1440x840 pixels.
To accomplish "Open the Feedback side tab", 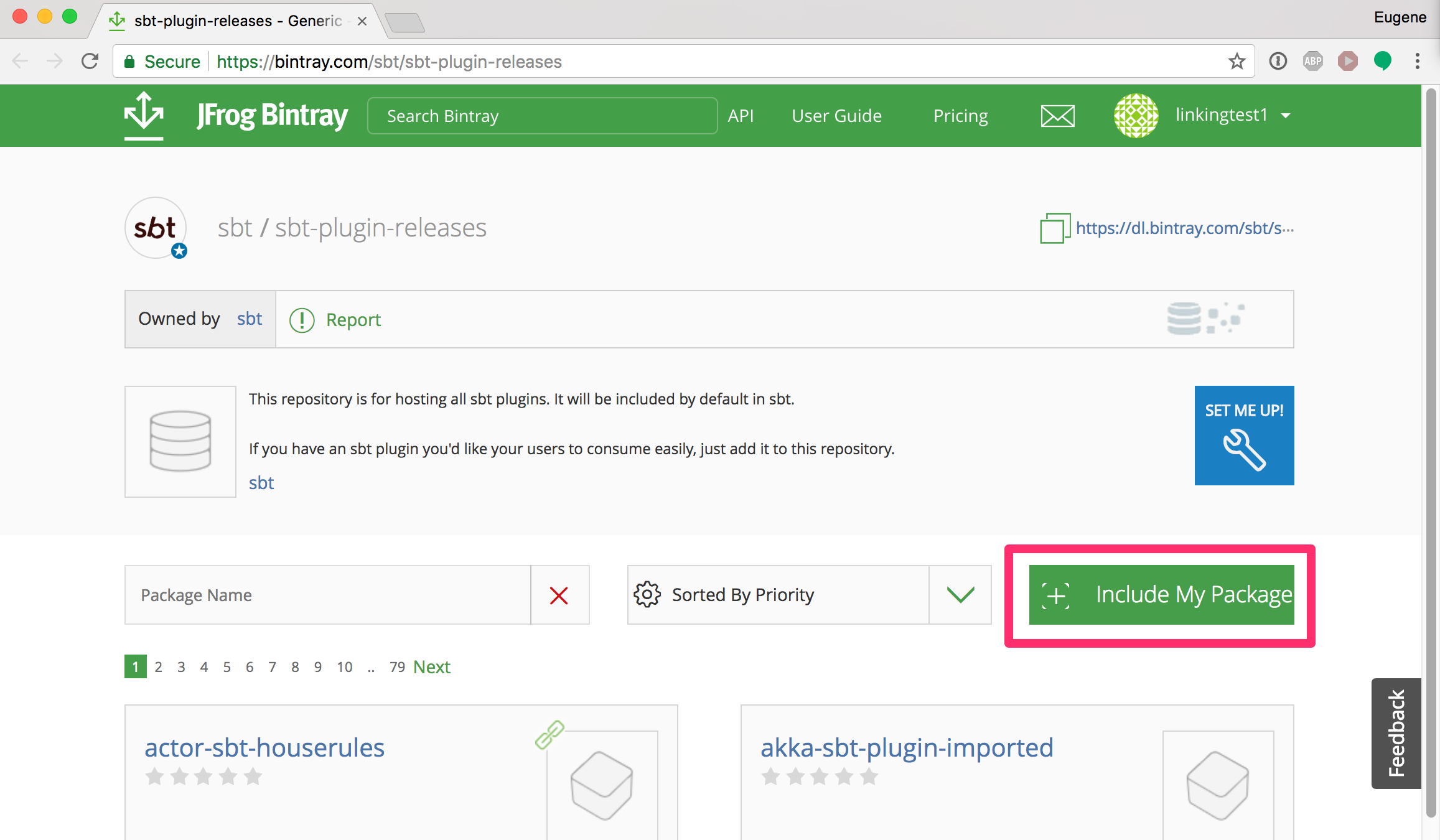I will tap(1396, 734).
